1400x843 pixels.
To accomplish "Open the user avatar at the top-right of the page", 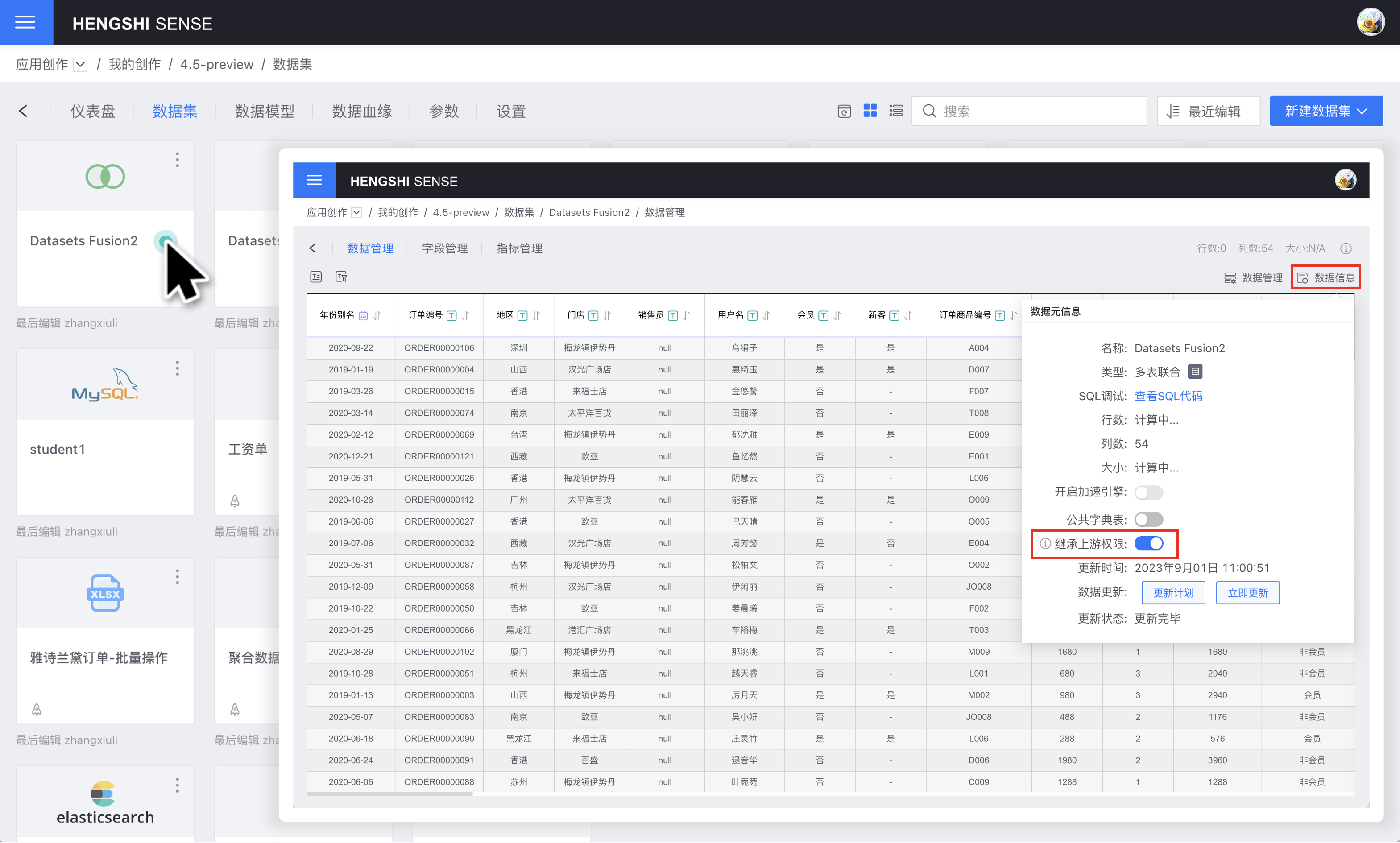I will (1371, 23).
